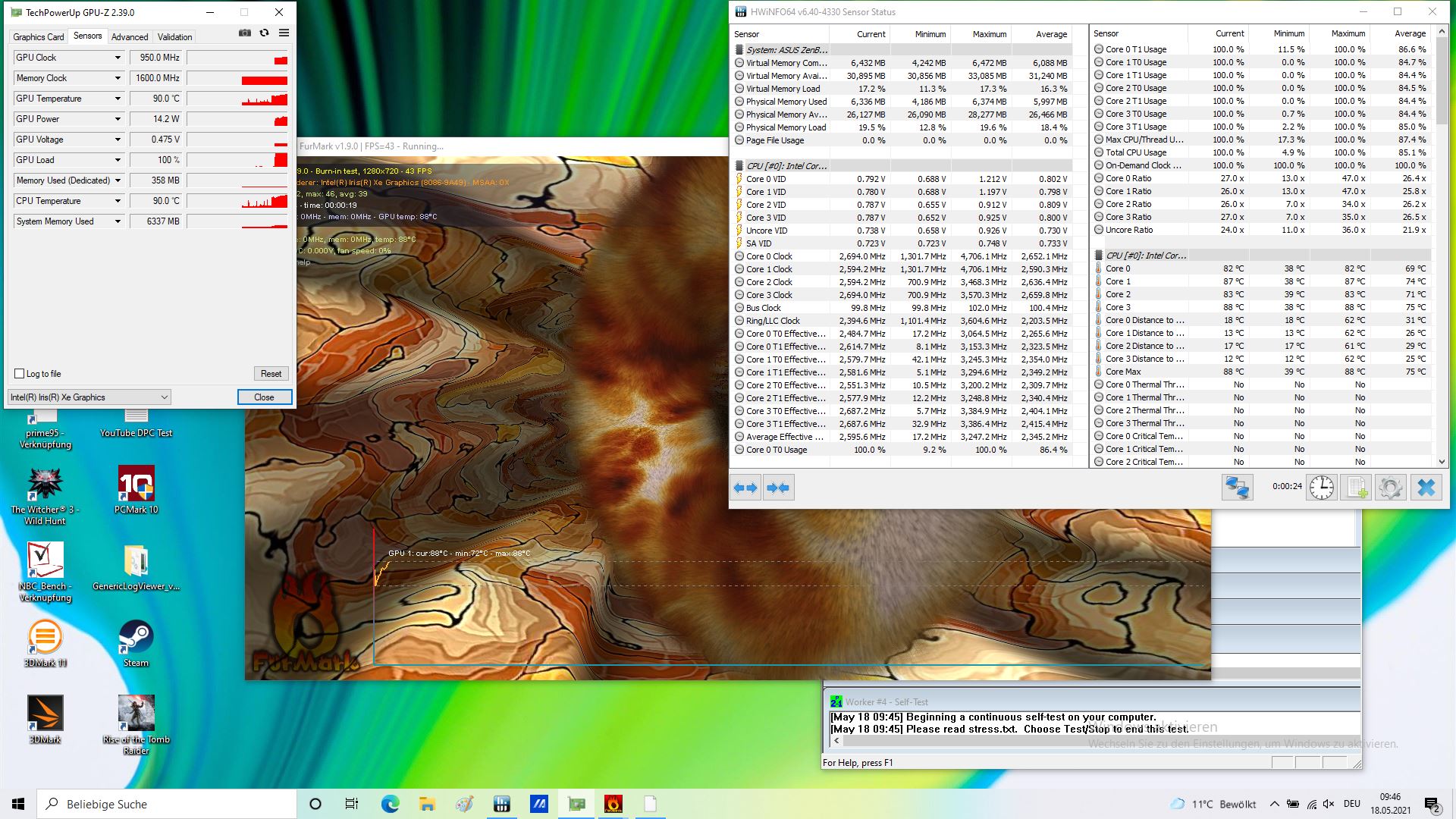This screenshot has width=1456, height=819.
Task: Open the notification center icon
Action: pos(1432,804)
